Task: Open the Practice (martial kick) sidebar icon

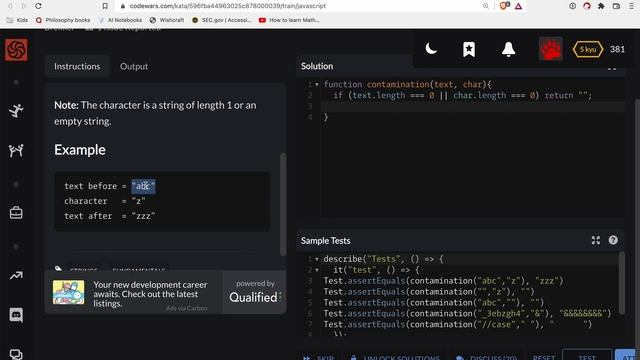Action: tap(16, 111)
